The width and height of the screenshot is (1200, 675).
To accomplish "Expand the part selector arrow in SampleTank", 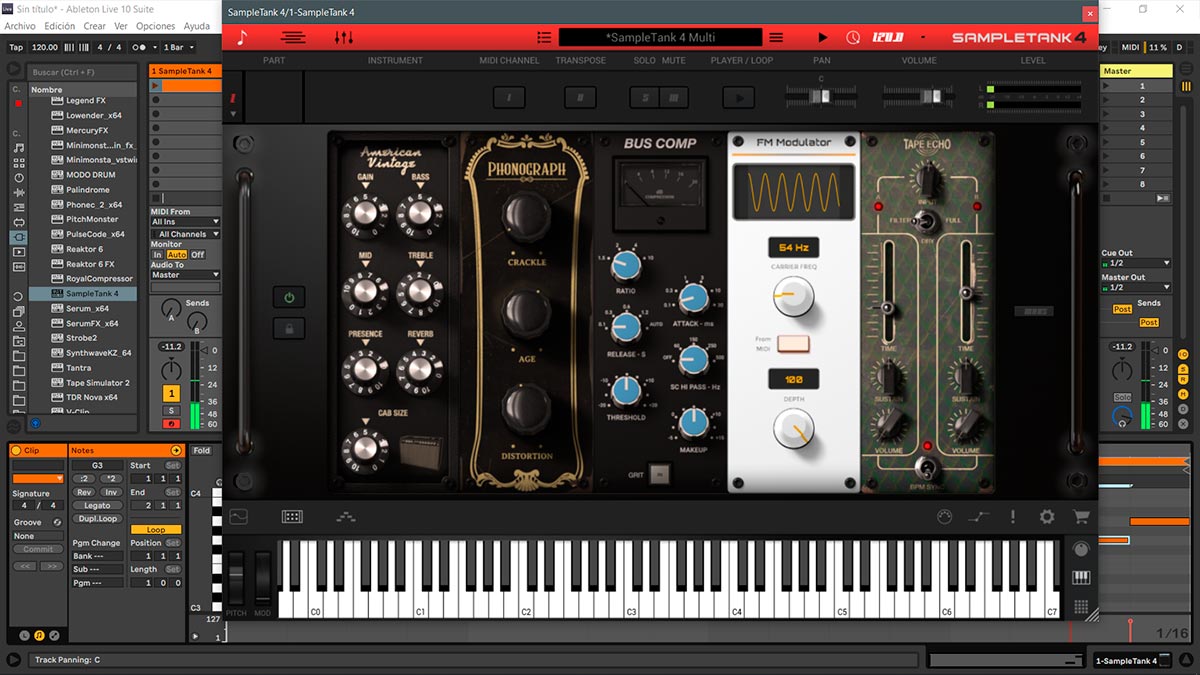I will tap(233, 115).
